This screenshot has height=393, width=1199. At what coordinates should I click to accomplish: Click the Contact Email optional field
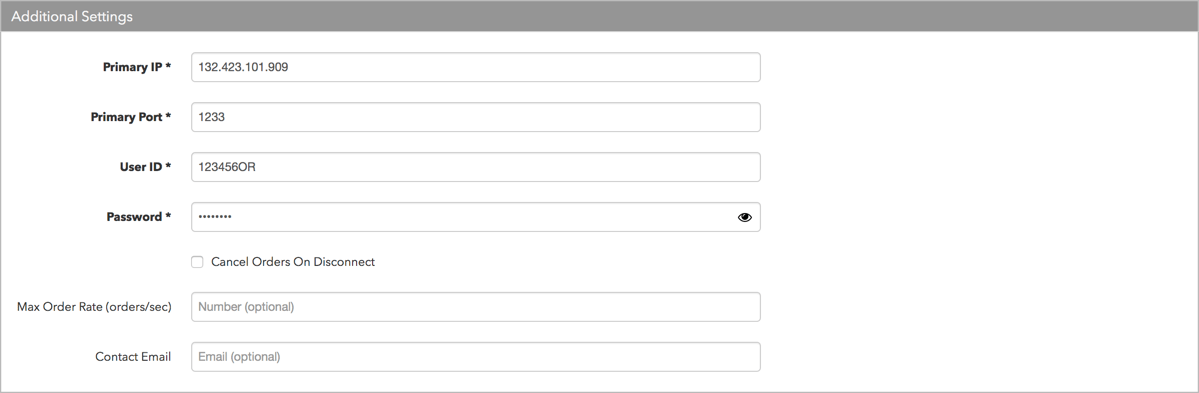[x=476, y=356]
